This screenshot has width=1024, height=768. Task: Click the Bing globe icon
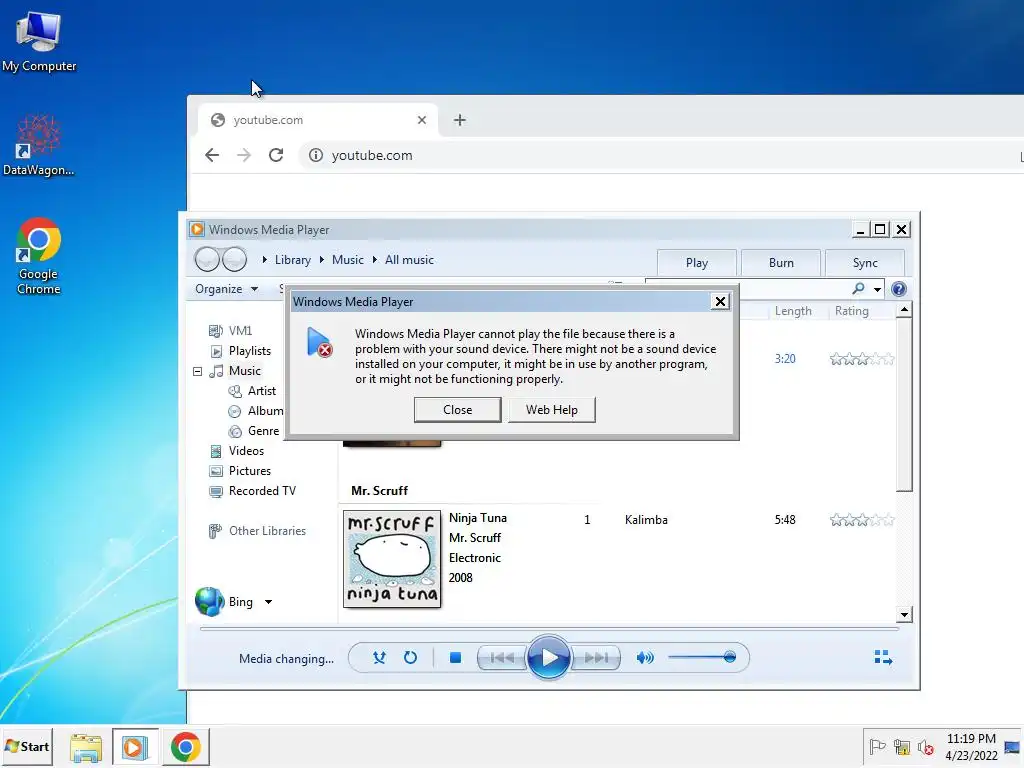click(x=209, y=601)
